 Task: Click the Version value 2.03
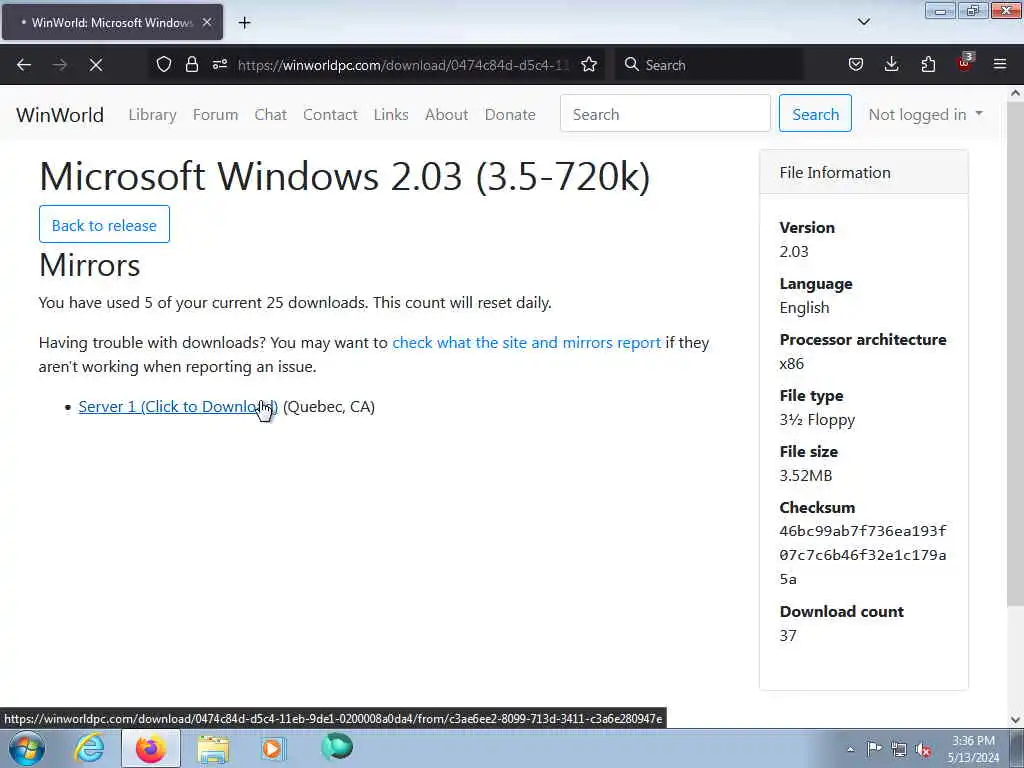pyautogui.click(x=794, y=251)
